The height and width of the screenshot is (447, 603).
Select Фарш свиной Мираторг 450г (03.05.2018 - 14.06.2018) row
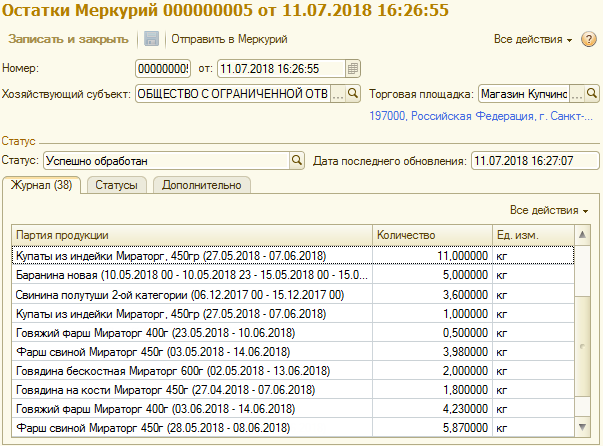(x=293, y=352)
